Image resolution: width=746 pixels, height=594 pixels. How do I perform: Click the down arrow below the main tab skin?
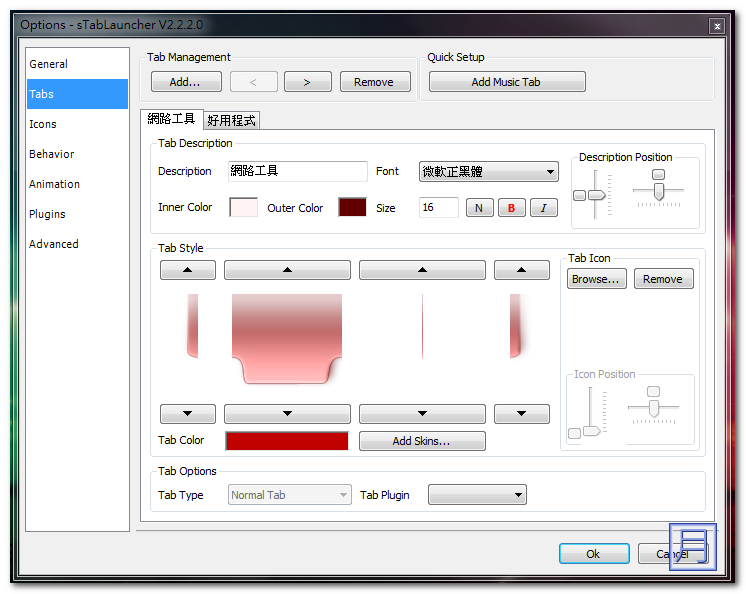tap(287, 413)
